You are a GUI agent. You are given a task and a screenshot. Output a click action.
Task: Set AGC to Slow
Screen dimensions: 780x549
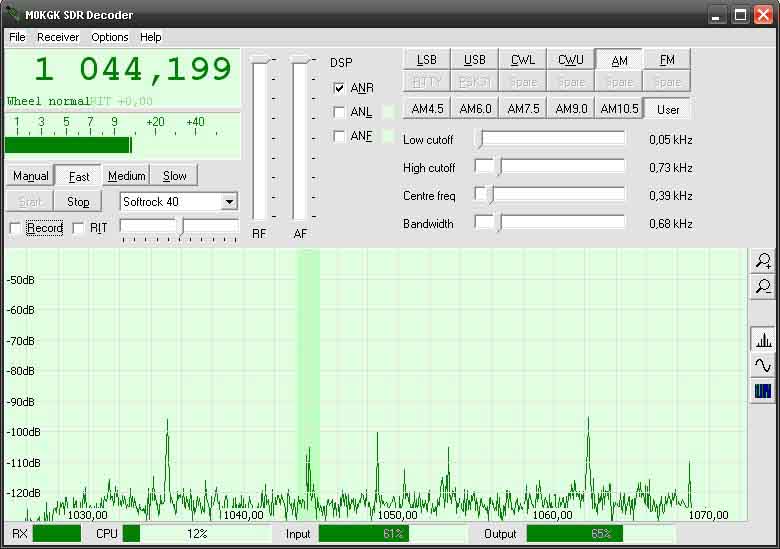174,176
